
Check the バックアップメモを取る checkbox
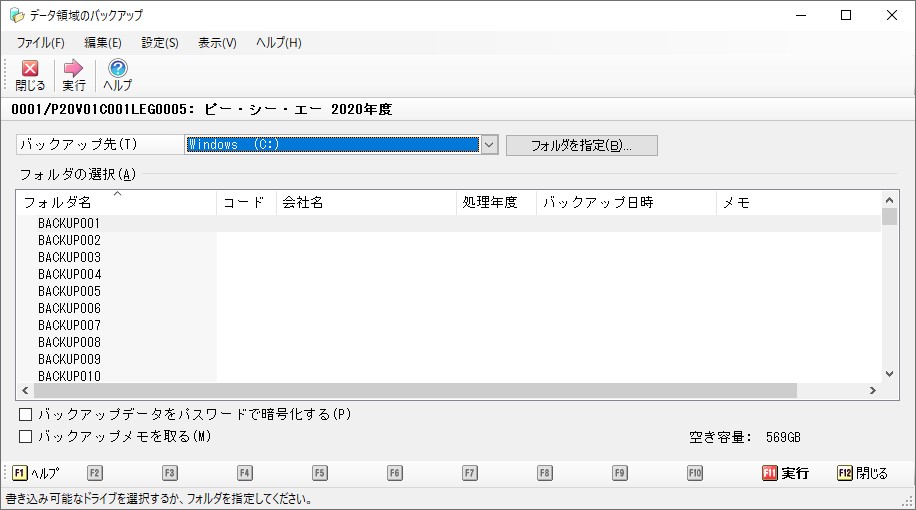pyautogui.click(x=25, y=437)
